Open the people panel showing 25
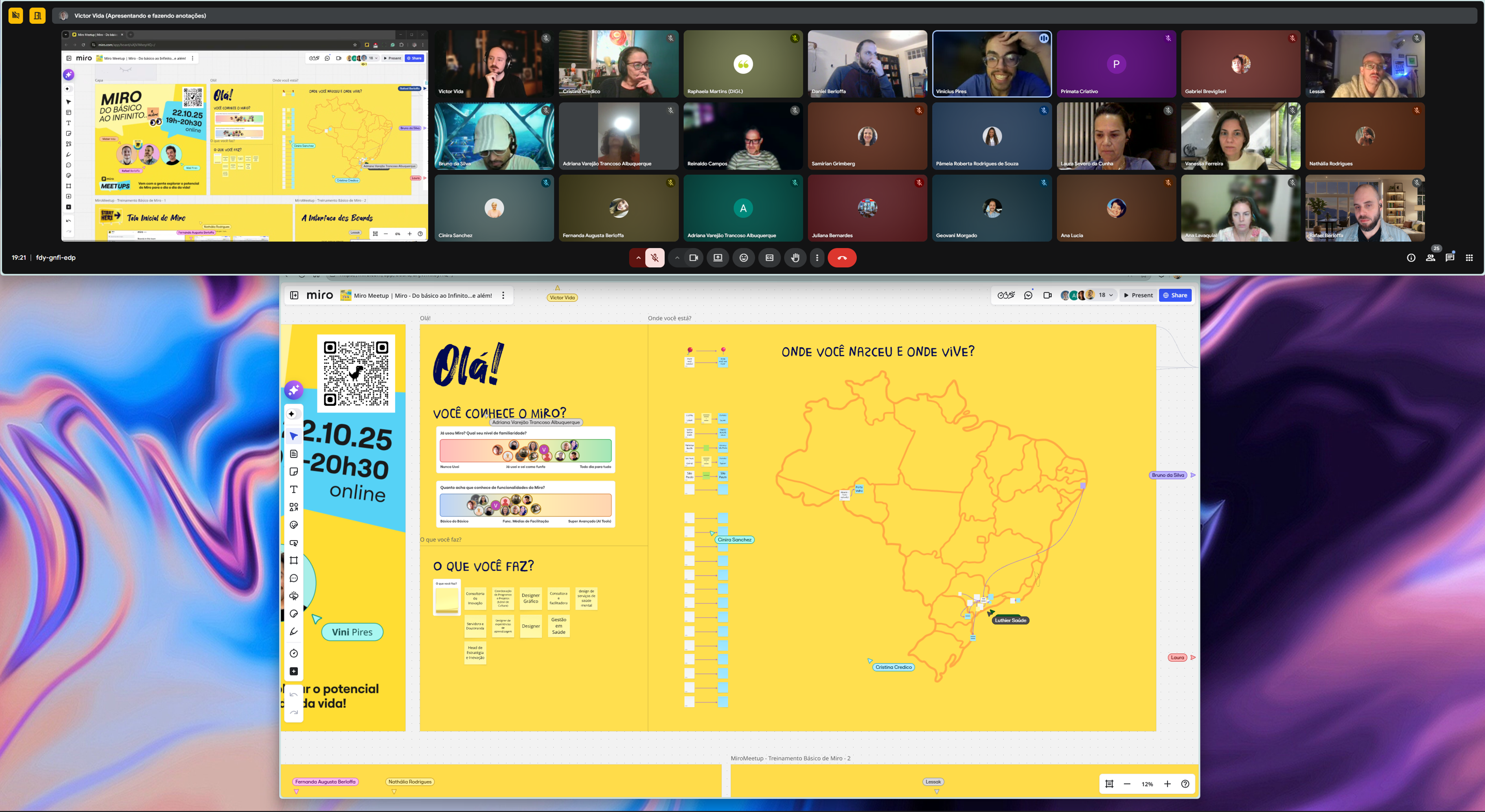The image size is (1485, 812). (1431, 256)
